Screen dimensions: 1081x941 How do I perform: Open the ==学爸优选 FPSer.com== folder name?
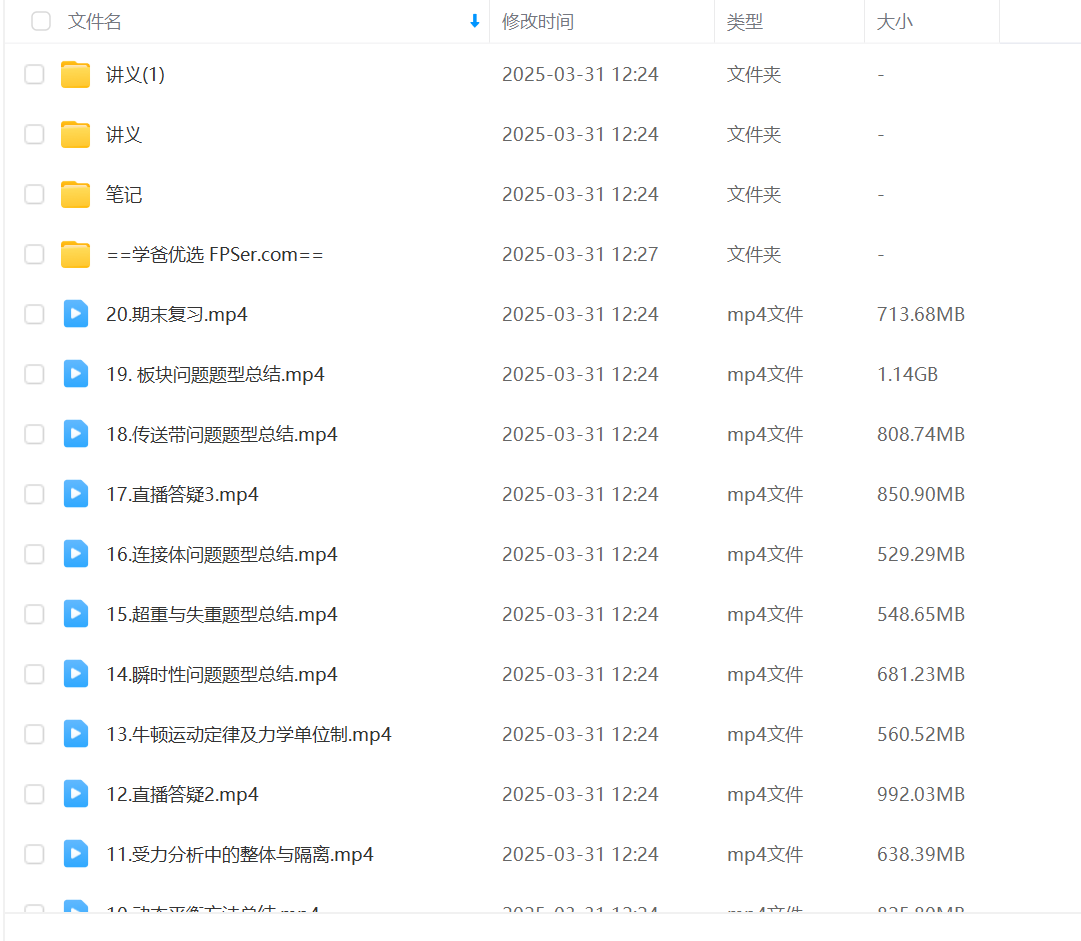tap(214, 254)
